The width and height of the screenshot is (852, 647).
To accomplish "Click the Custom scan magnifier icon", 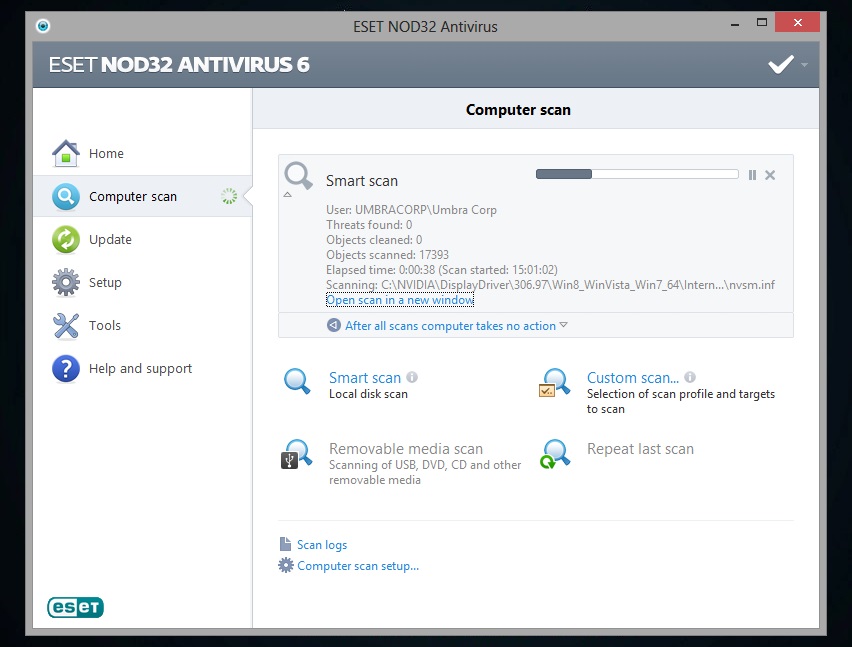I will pos(555,382).
